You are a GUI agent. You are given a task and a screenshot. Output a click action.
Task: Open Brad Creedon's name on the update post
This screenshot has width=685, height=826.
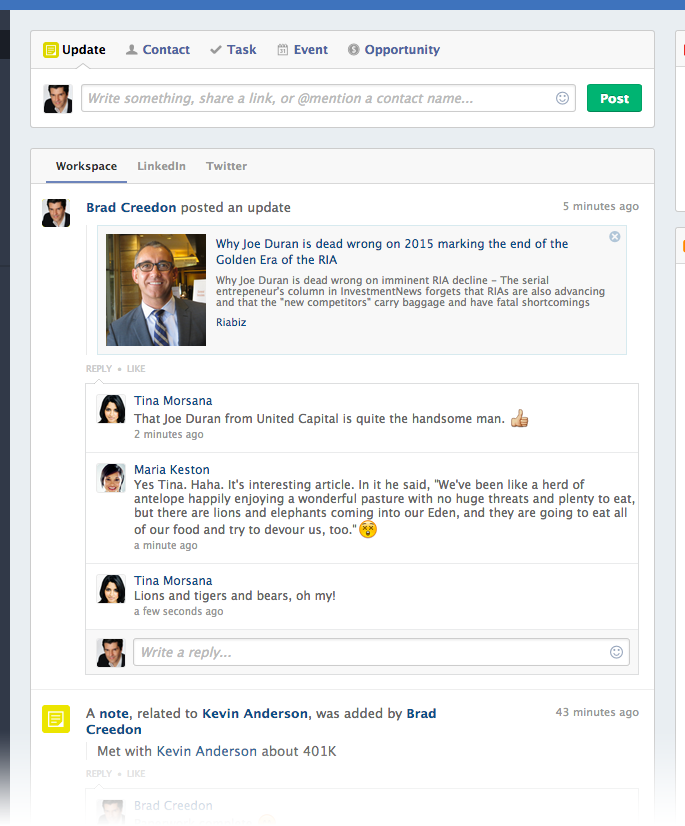tap(131, 208)
